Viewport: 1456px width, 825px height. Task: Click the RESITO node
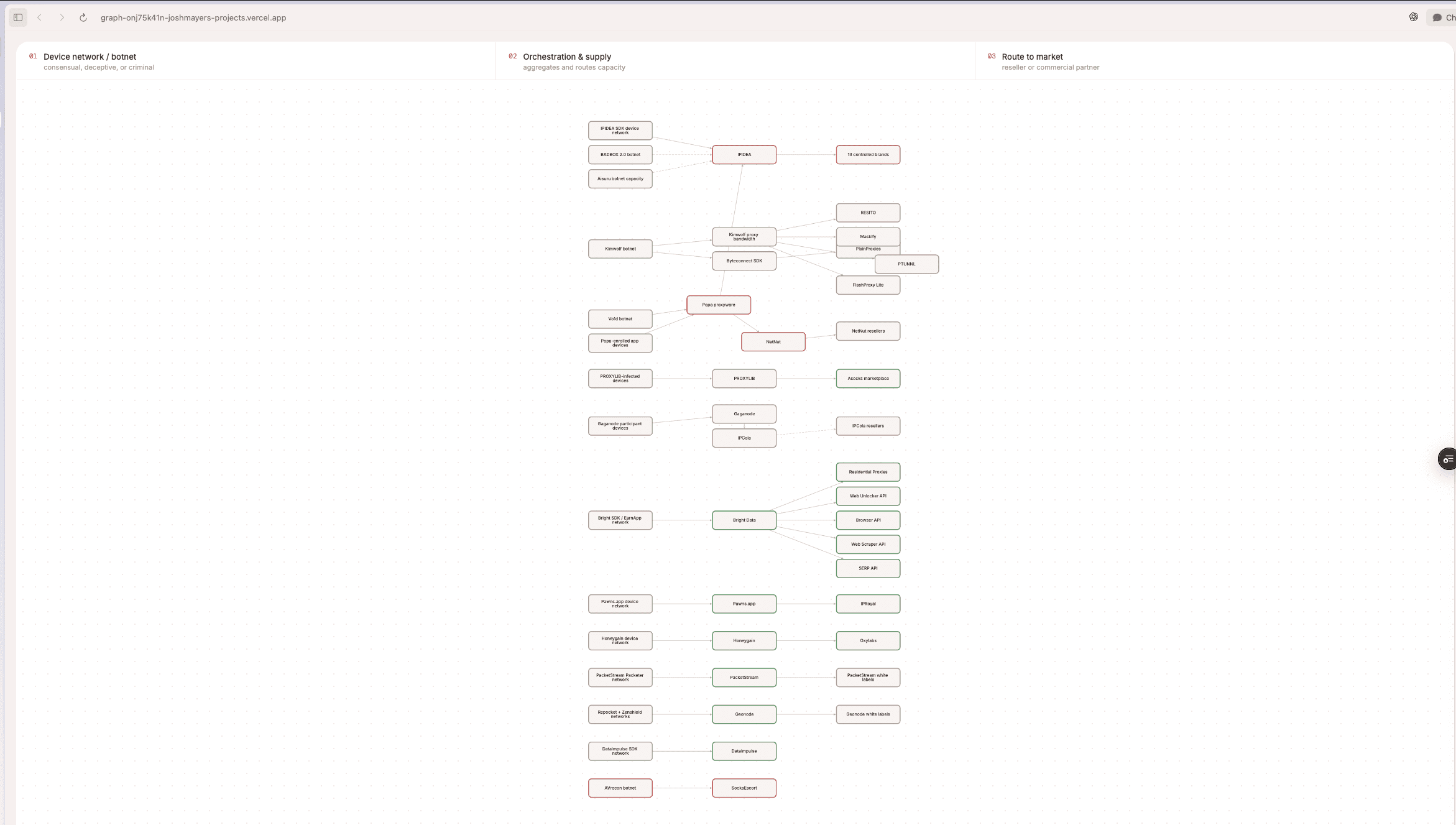868,213
